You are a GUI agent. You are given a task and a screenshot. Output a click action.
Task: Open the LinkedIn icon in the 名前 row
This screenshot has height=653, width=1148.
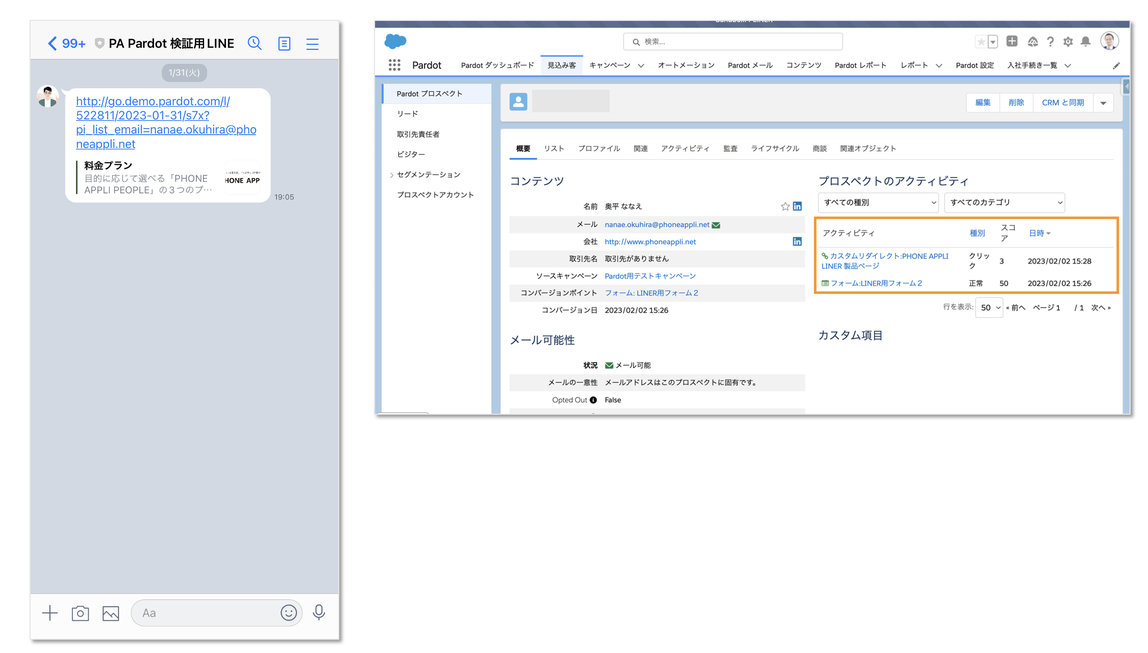tap(797, 206)
